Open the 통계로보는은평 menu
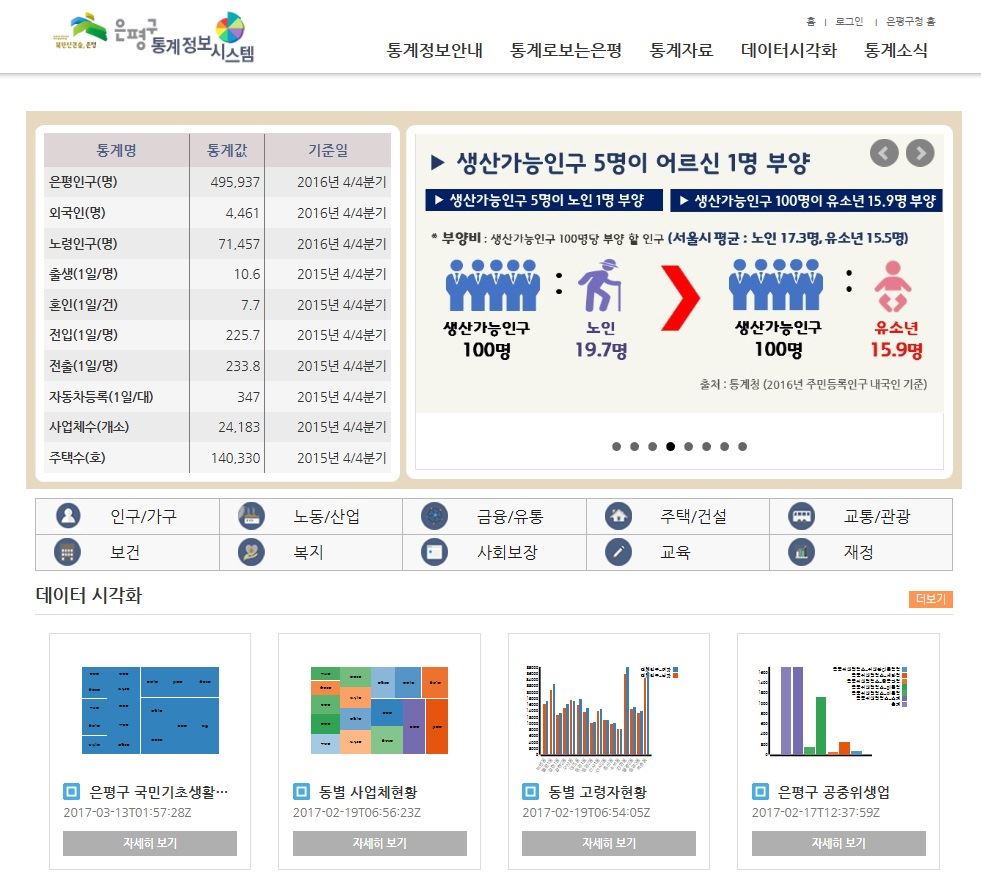Viewport: 981px width, 875px height. tap(565, 50)
